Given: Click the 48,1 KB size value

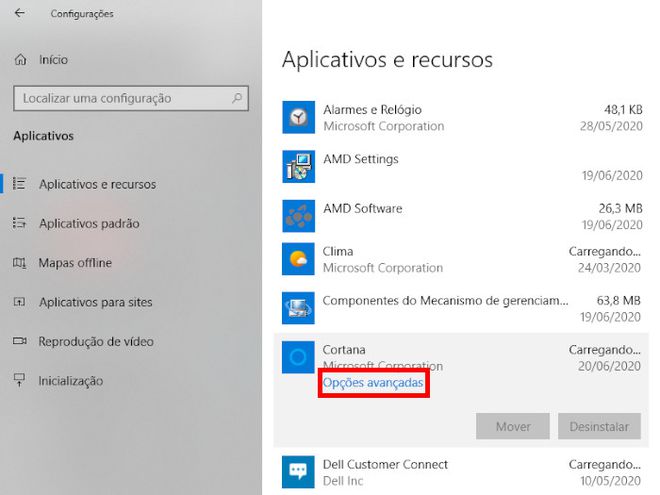Looking at the screenshot, I should click(x=623, y=110).
